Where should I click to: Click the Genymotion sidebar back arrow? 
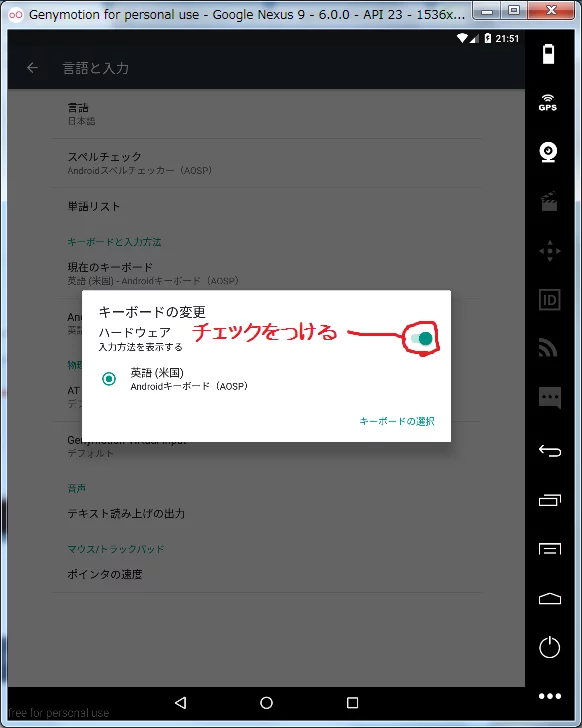click(x=550, y=450)
